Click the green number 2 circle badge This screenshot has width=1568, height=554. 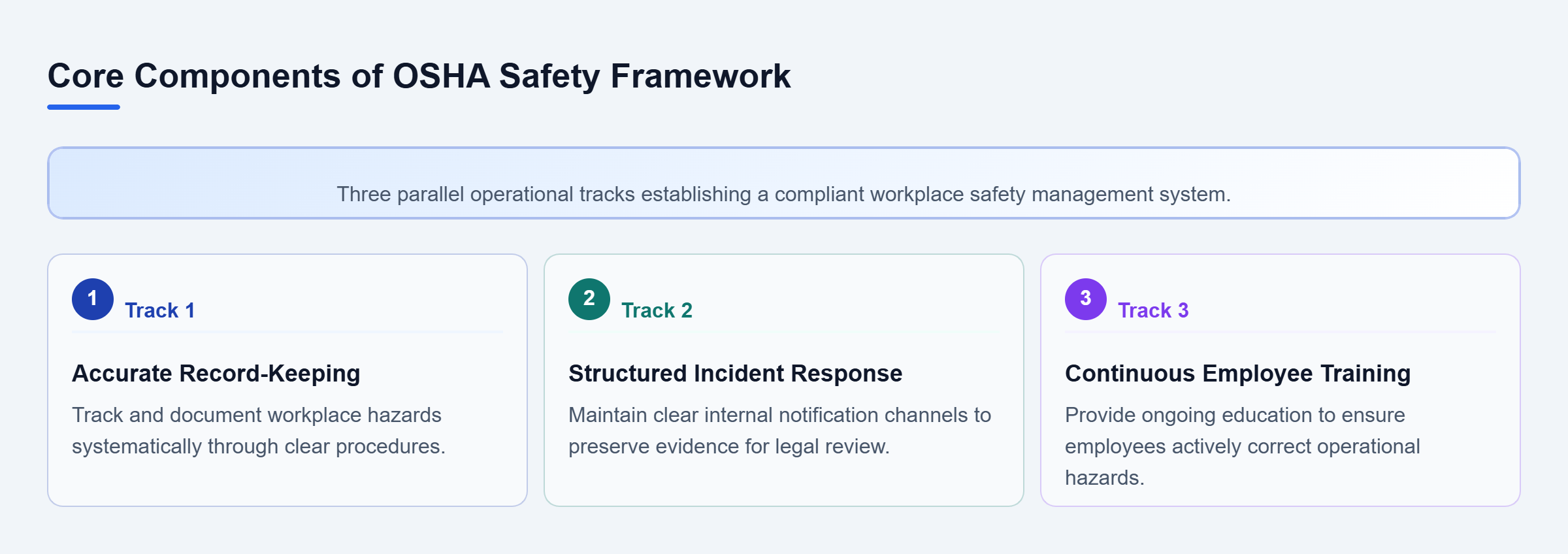point(589,299)
